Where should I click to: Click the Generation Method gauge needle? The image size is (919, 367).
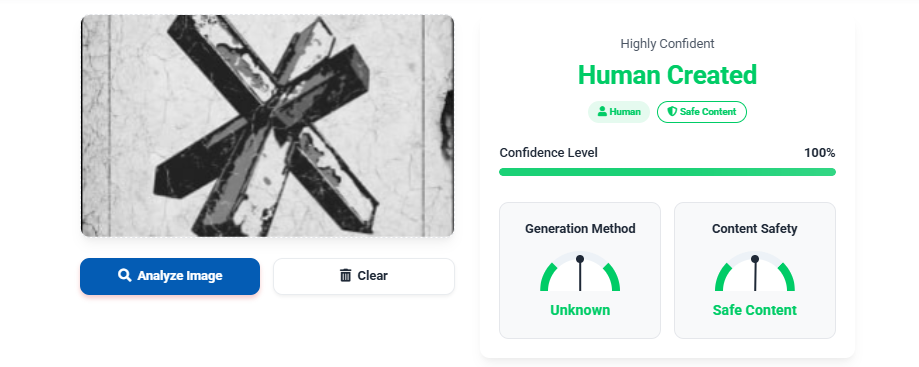(x=580, y=274)
